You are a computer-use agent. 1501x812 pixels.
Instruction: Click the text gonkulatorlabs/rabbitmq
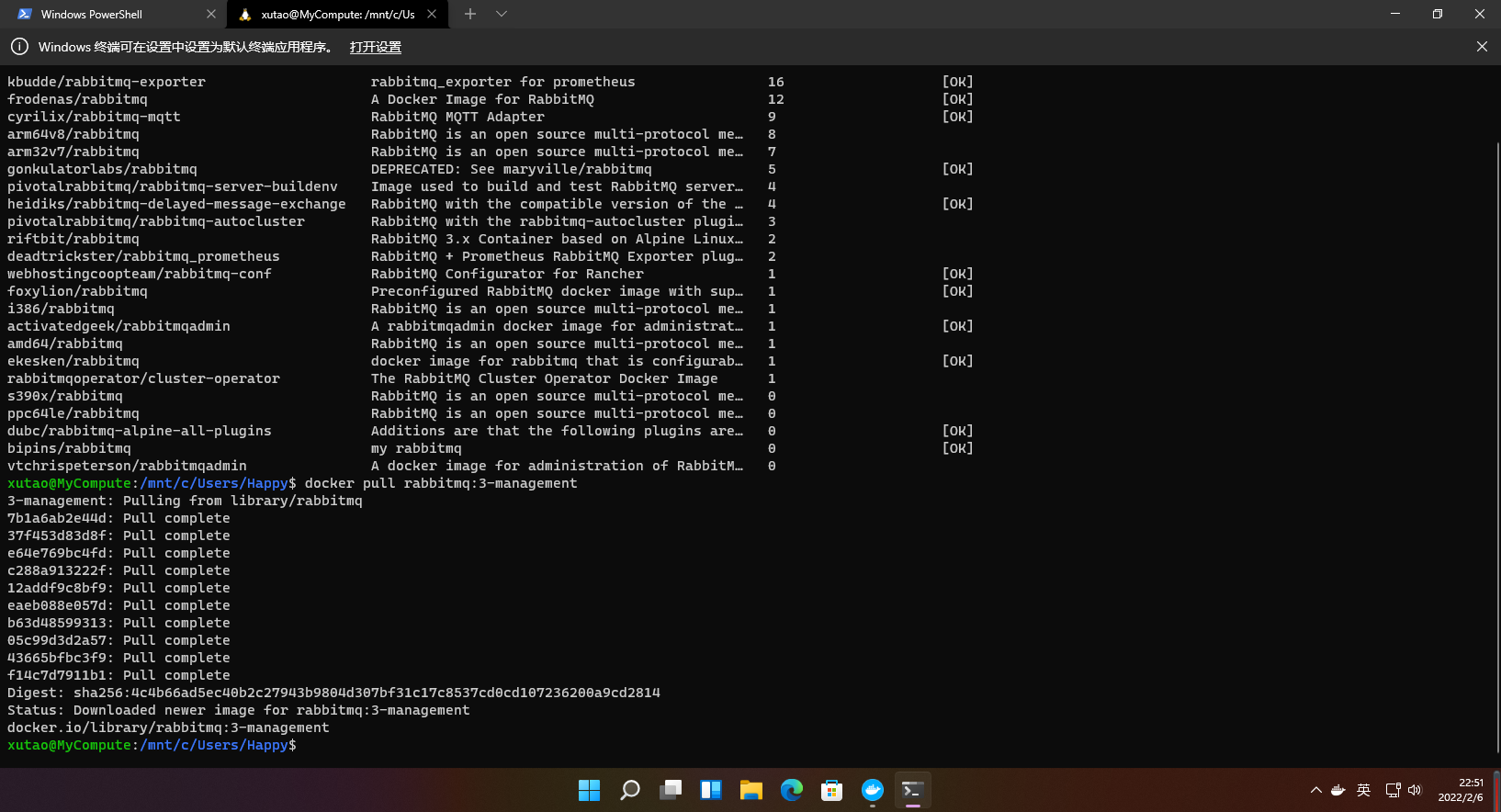click(x=102, y=169)
